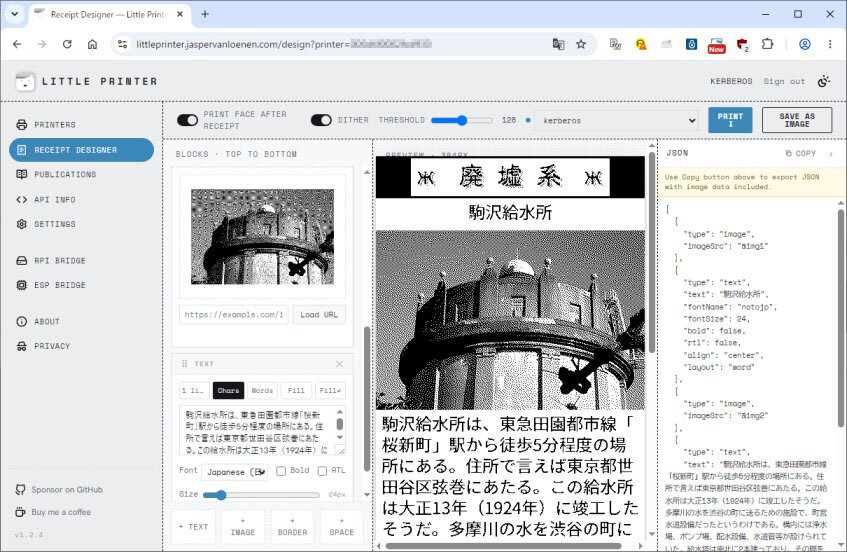847x552 pixels.
Task: Open the kerberos printer dropdown
Action: coord(616,120)
